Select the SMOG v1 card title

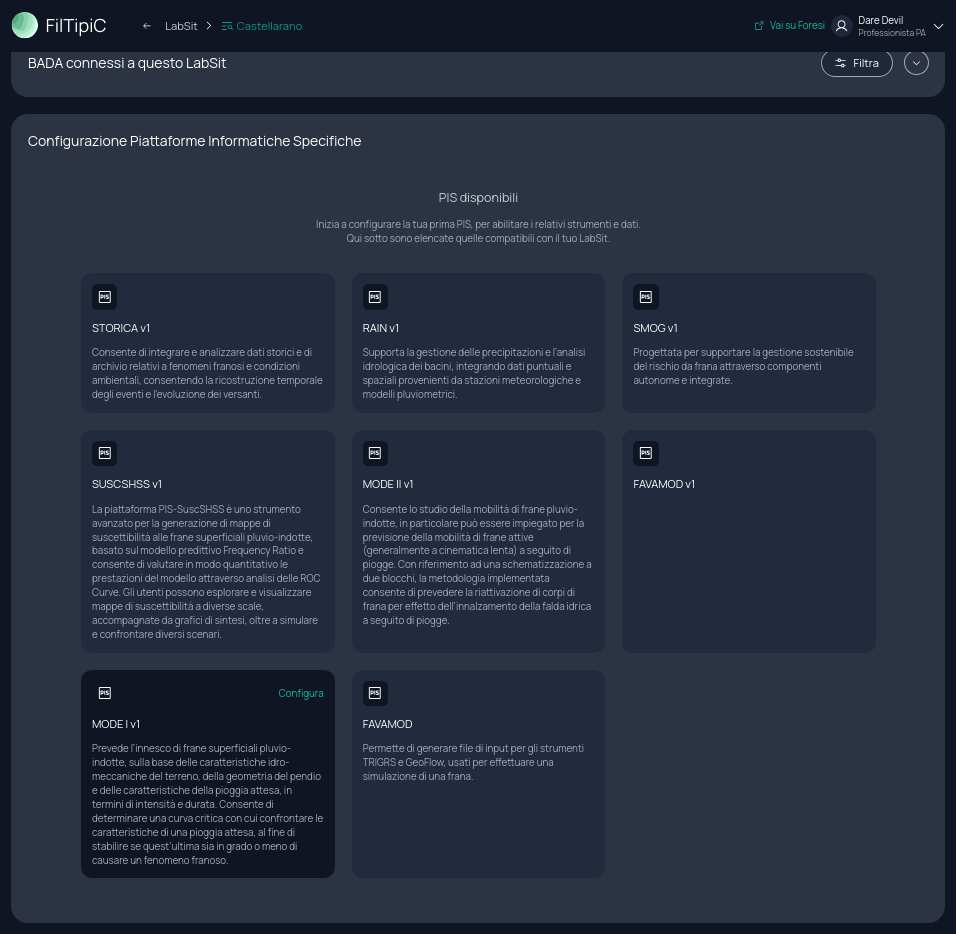tap(655, 328)
